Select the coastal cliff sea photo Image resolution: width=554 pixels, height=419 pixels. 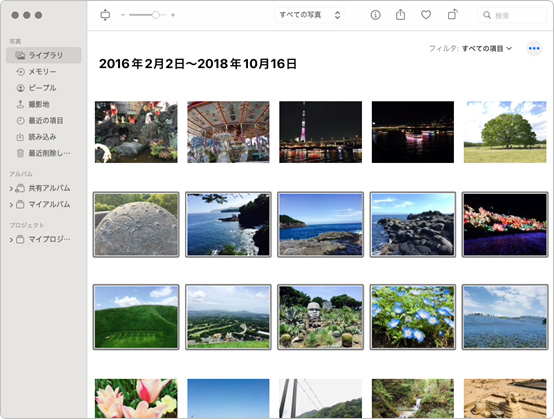(x=228, y=224)
